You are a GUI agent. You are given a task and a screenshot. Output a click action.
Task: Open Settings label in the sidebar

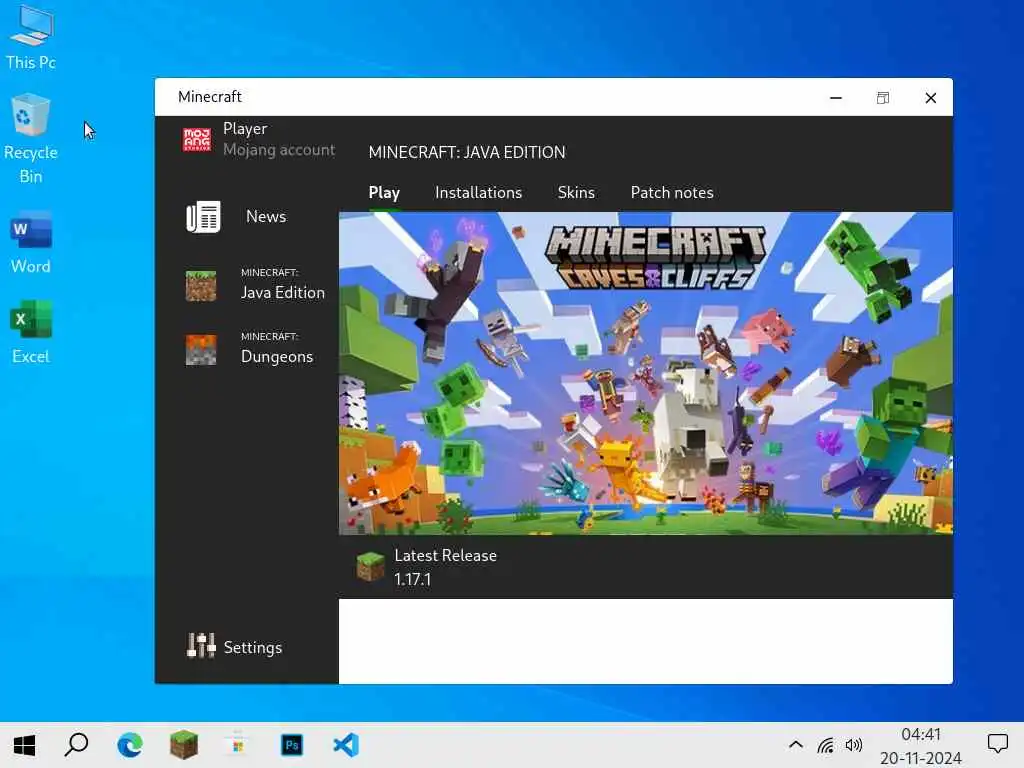253,647
